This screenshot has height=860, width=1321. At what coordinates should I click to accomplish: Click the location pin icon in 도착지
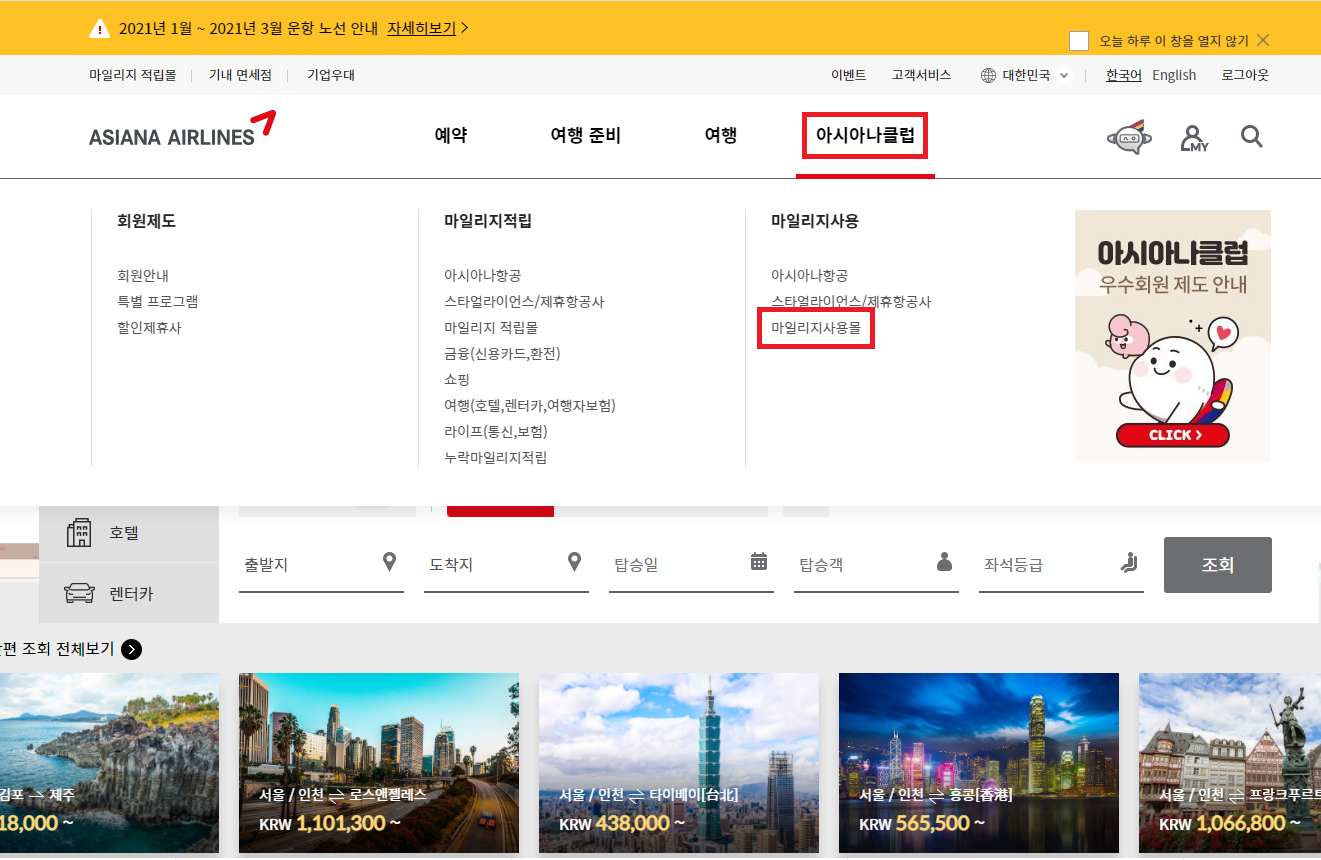point(575,562)
